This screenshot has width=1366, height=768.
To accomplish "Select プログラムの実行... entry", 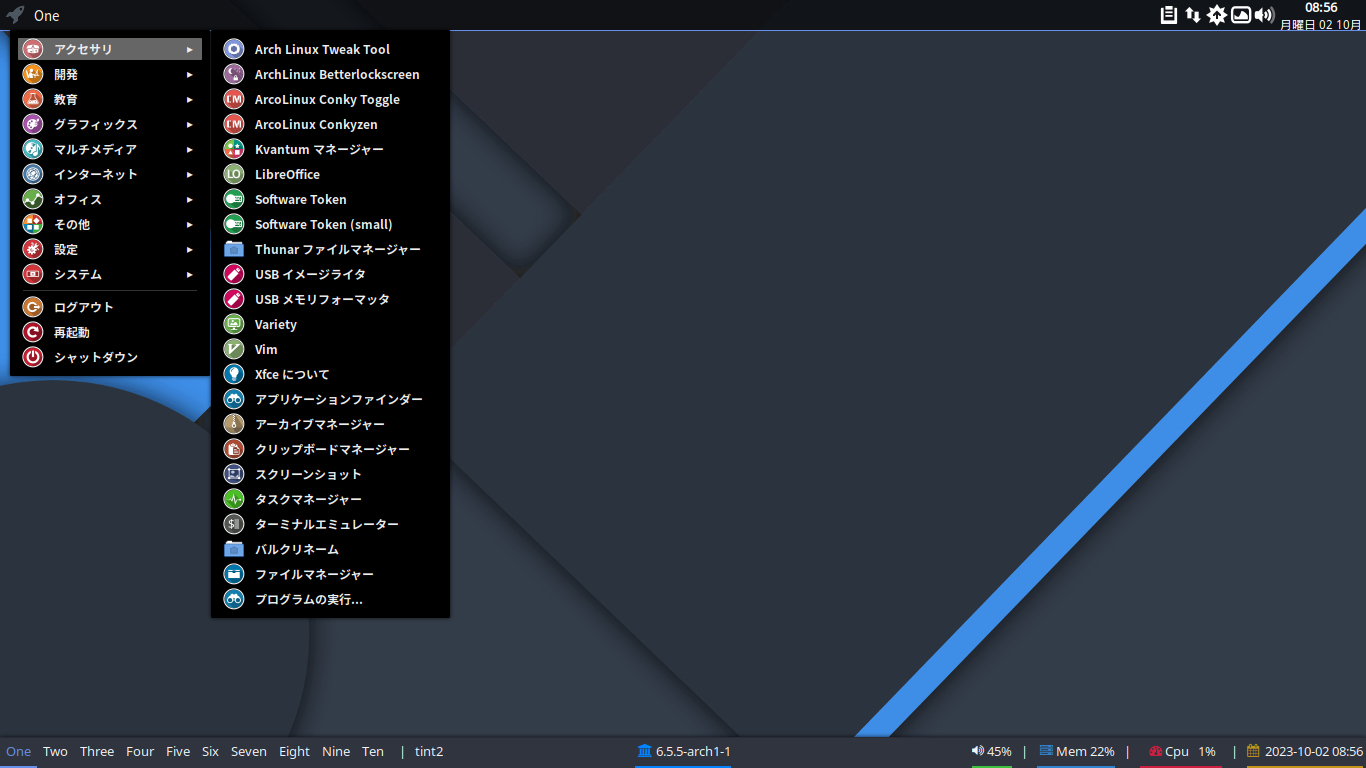I will tap(330, 599).
